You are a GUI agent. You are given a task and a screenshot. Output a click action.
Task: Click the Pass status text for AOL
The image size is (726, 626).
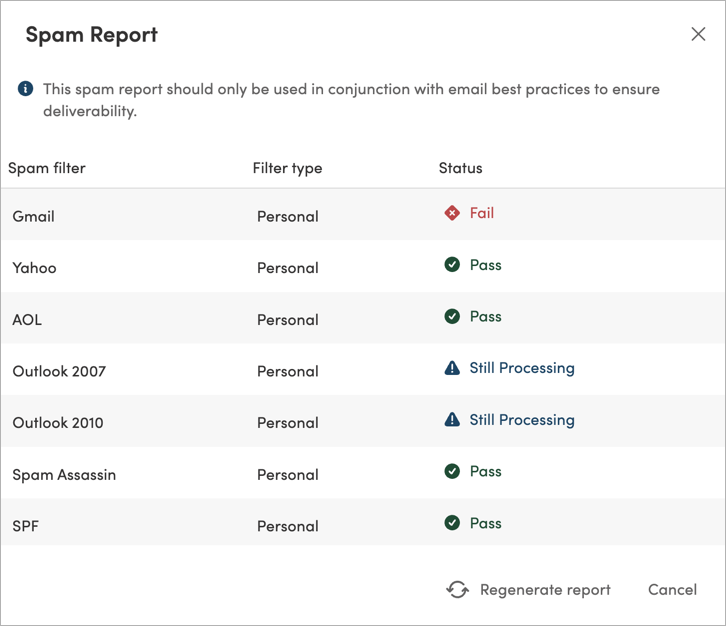pos(486,316)
